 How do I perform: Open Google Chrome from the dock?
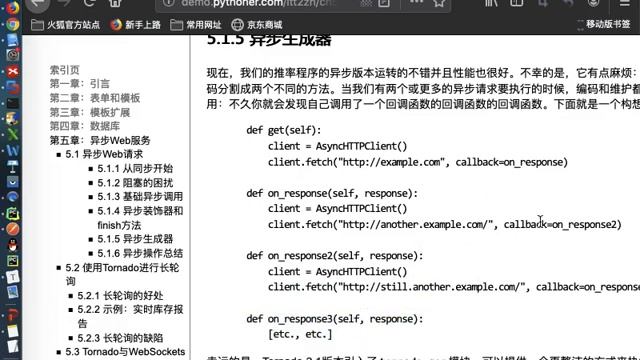(13, 24)
